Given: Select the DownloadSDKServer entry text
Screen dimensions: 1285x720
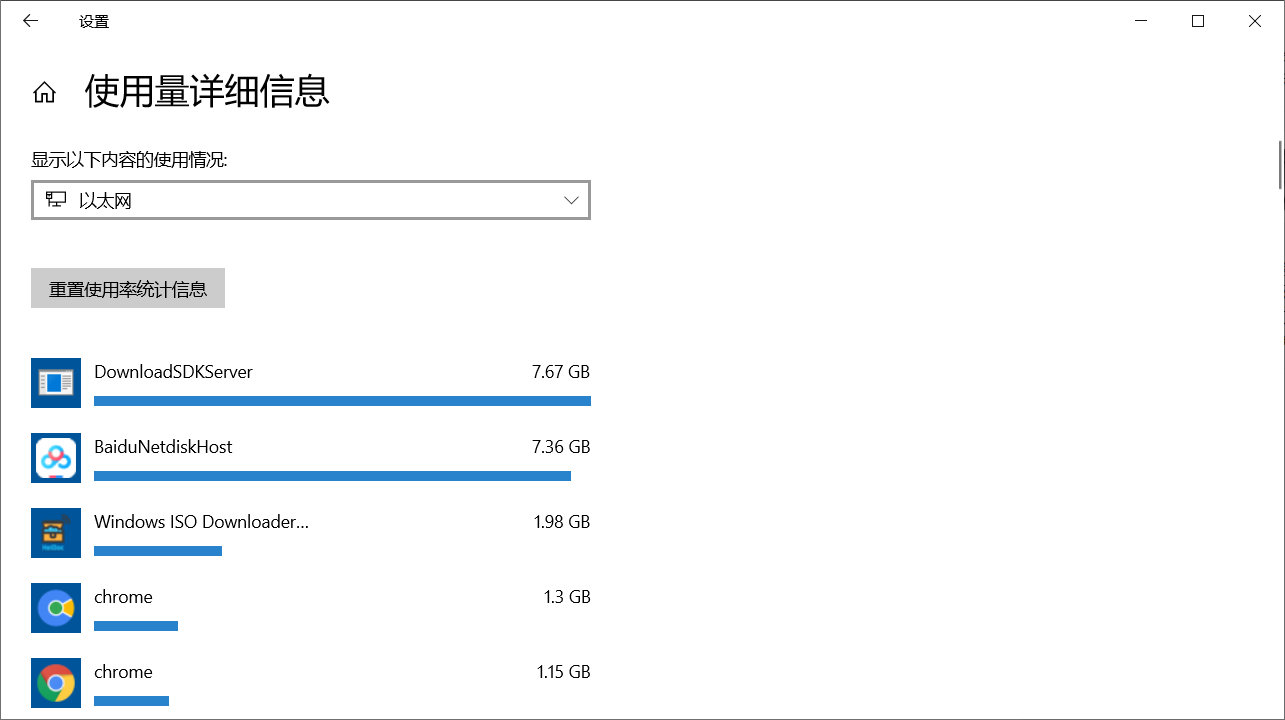Looking at the screenshot, I should [x=173, y=371].
